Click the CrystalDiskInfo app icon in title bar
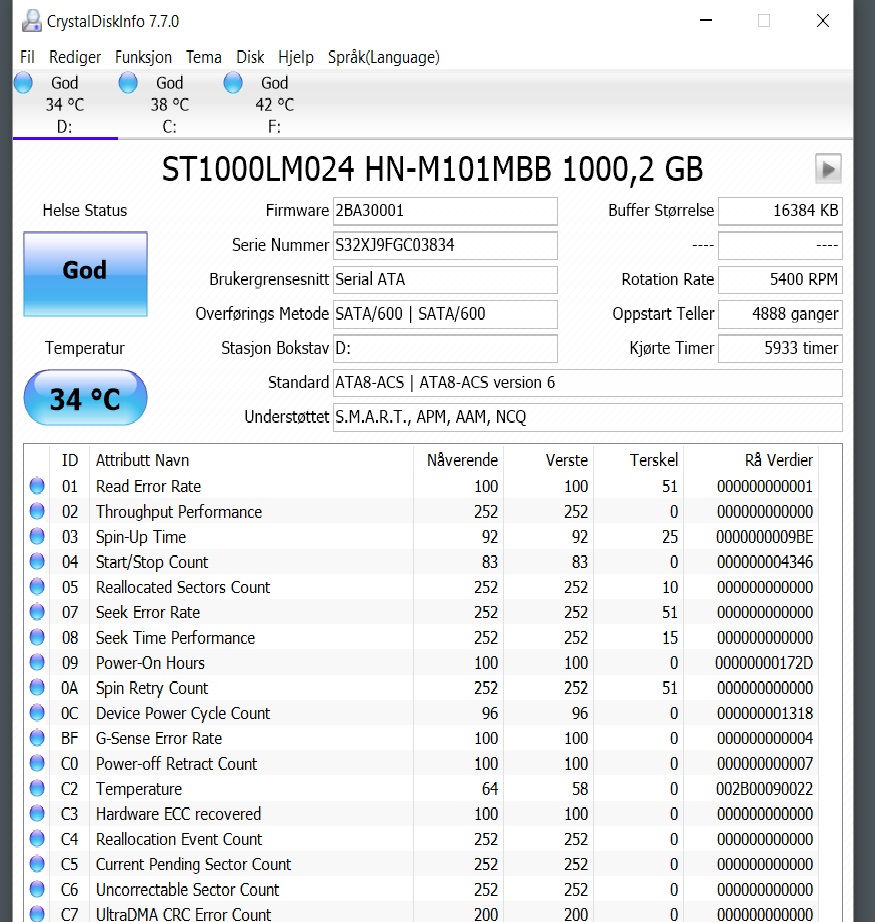 [31, 21]
